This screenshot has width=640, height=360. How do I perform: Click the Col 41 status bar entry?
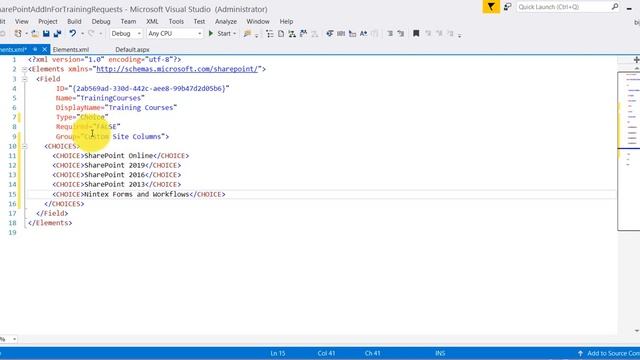326,353
